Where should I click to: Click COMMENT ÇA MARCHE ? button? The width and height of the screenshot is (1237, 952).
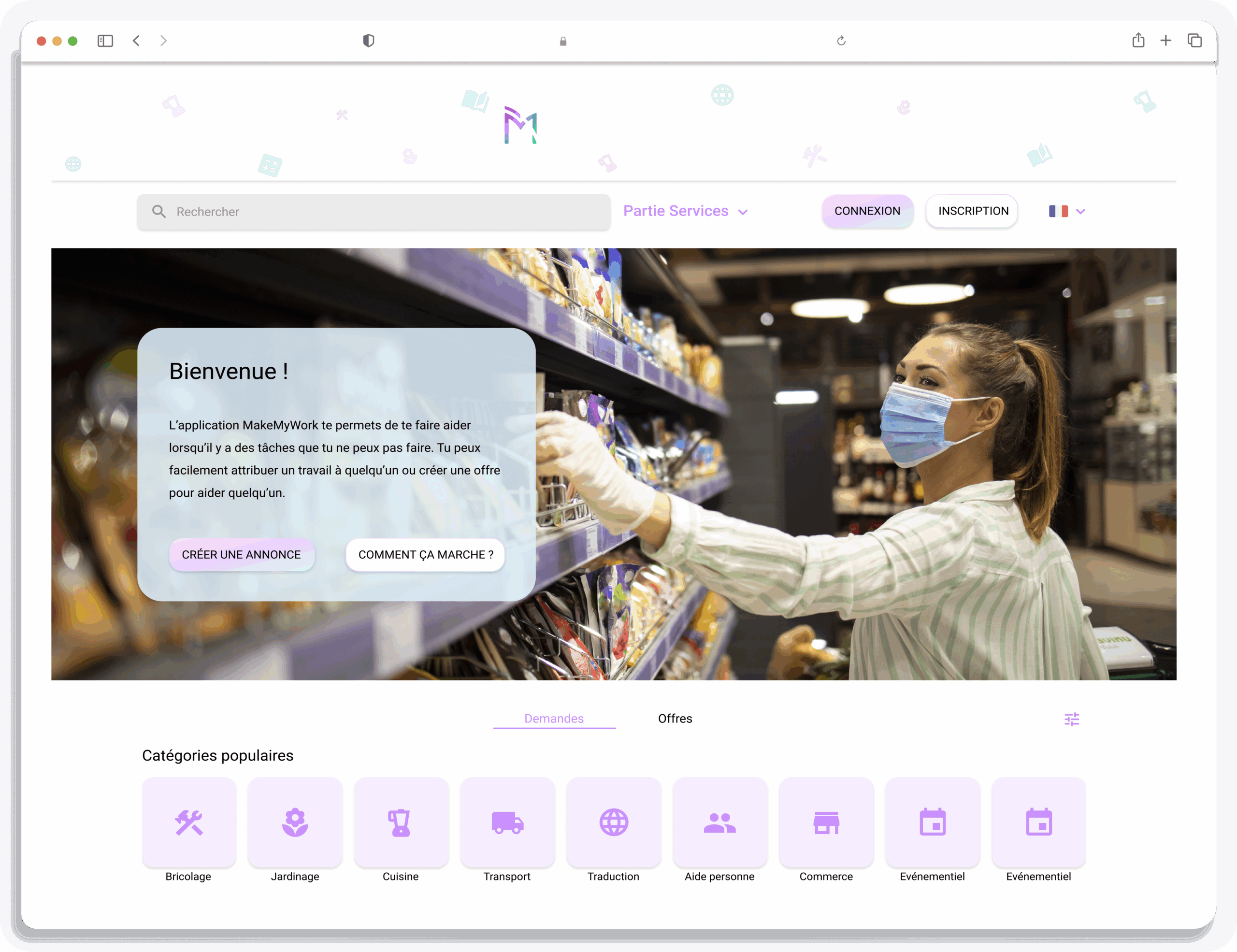(x=425, y=555)
